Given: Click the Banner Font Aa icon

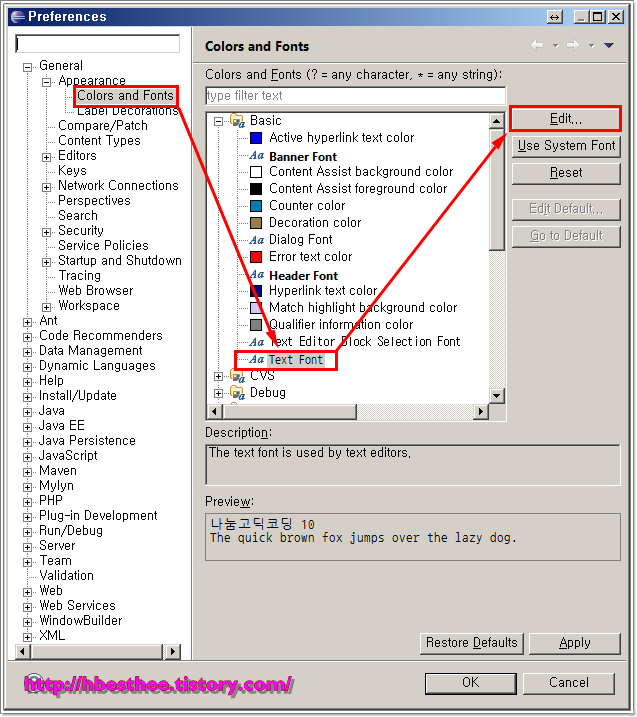Looking at the screenshot, I should tap(257, 155).
